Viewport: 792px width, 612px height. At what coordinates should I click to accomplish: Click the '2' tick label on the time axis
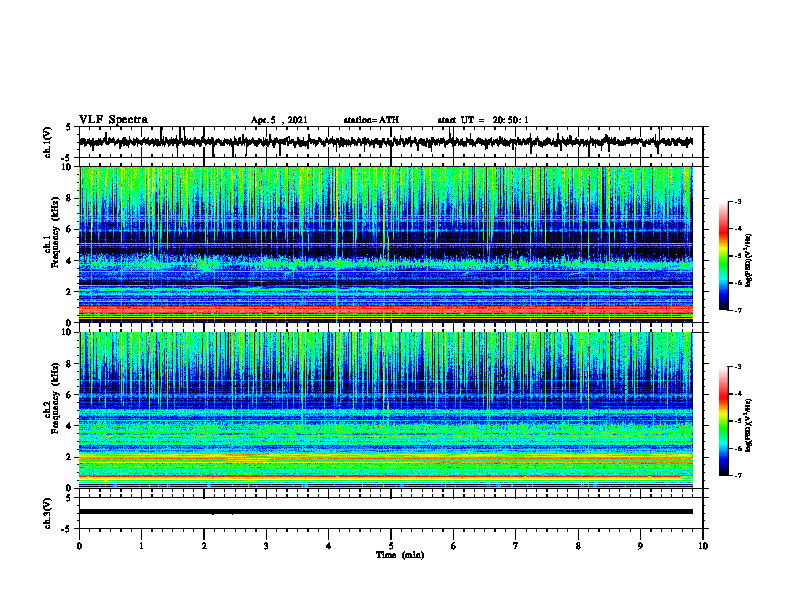click(204, 546)
